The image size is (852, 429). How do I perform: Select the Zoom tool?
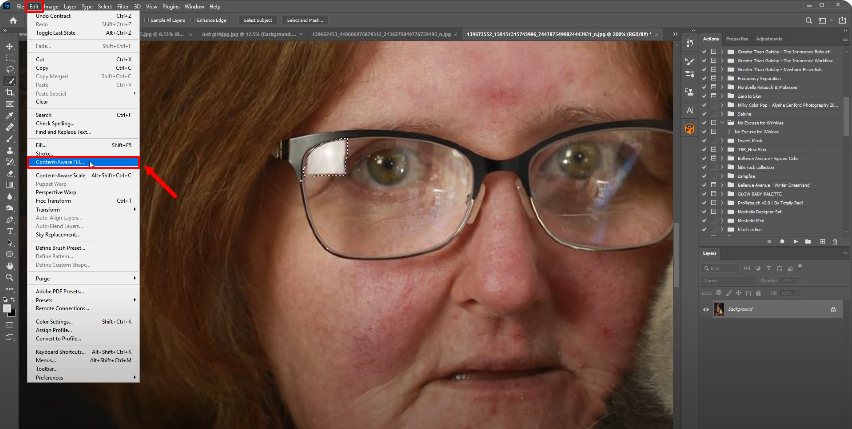(10, 277)
